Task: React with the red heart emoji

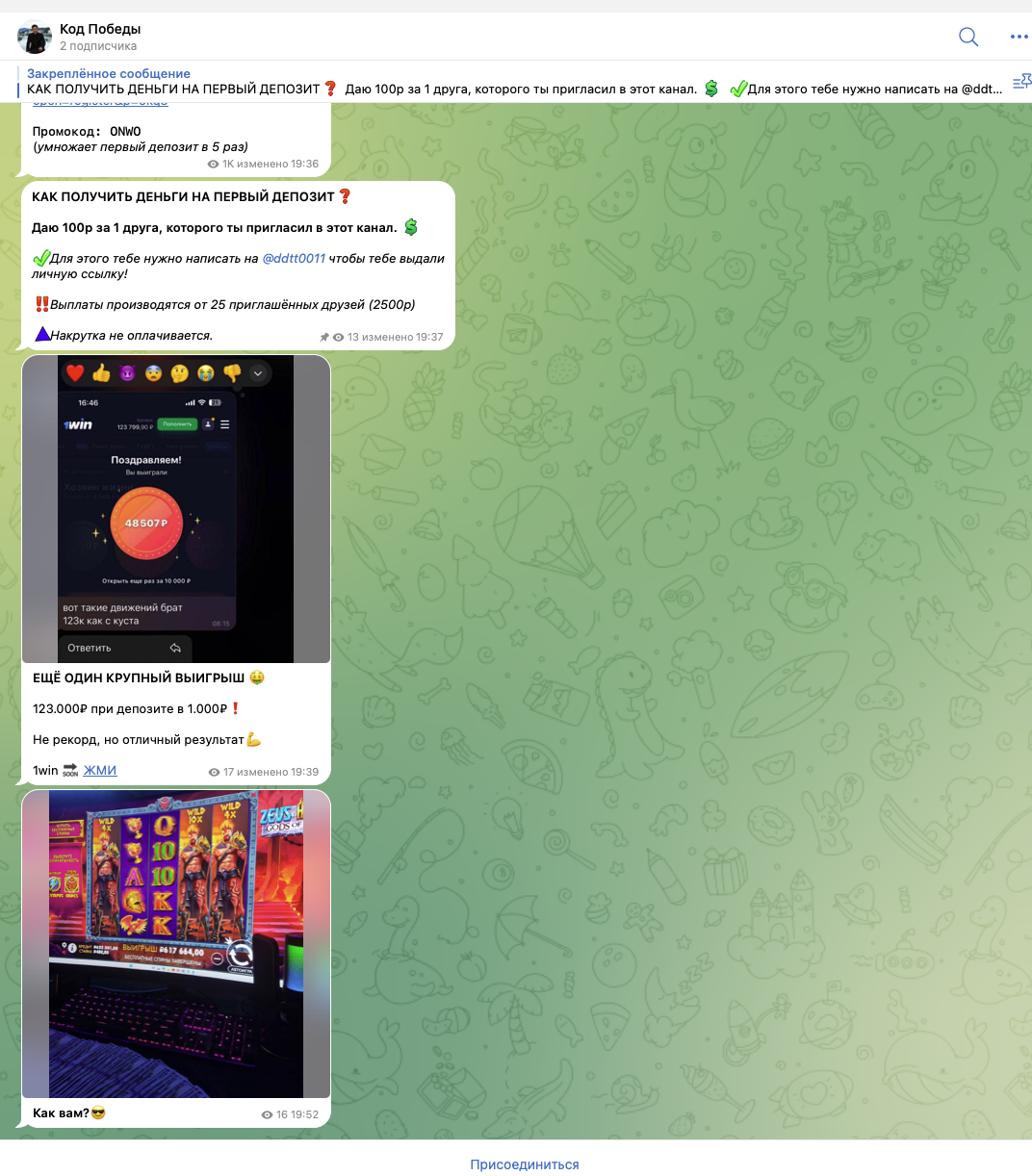Action: (75, 373)
